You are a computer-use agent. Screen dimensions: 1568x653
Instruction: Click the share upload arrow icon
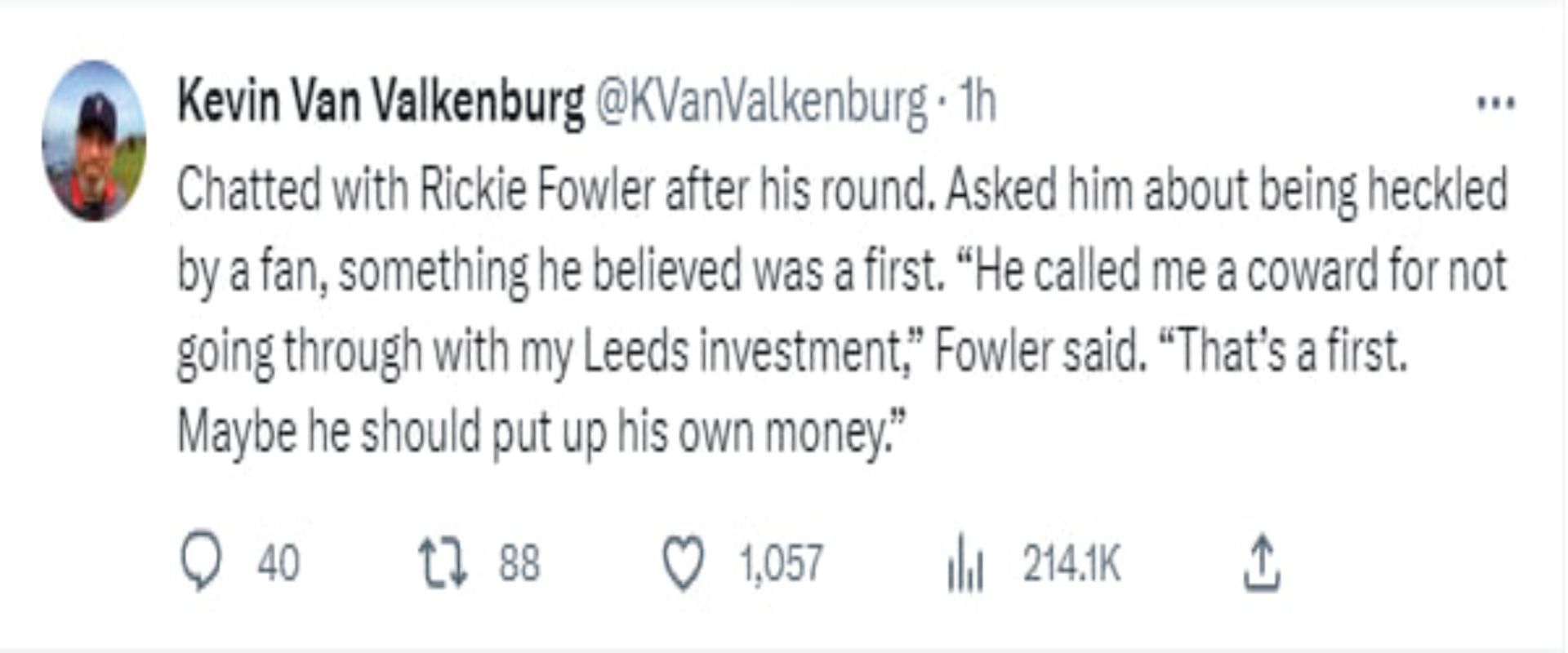1262,562
